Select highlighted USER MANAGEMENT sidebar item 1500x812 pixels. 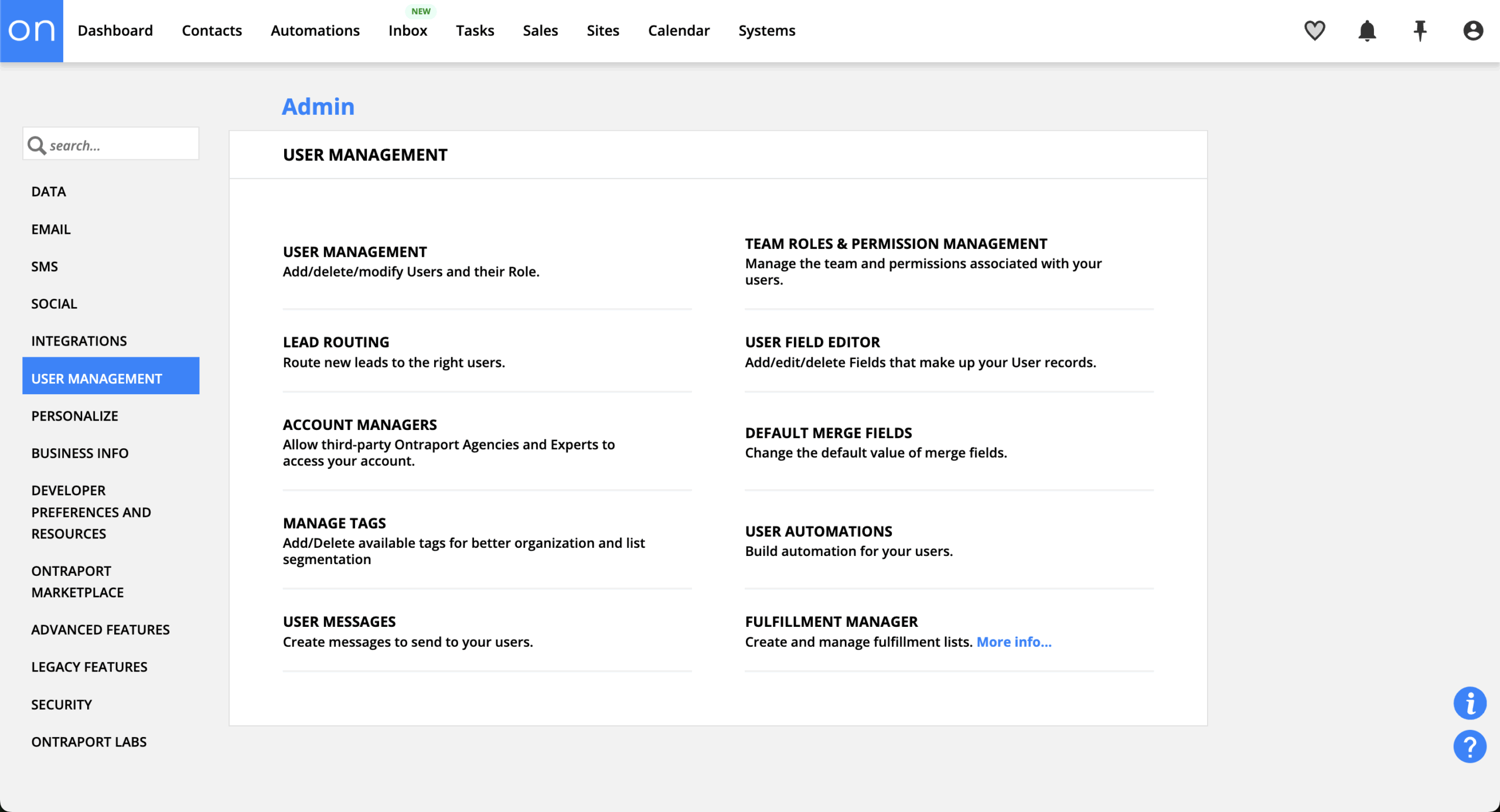[x=111, y=376]
